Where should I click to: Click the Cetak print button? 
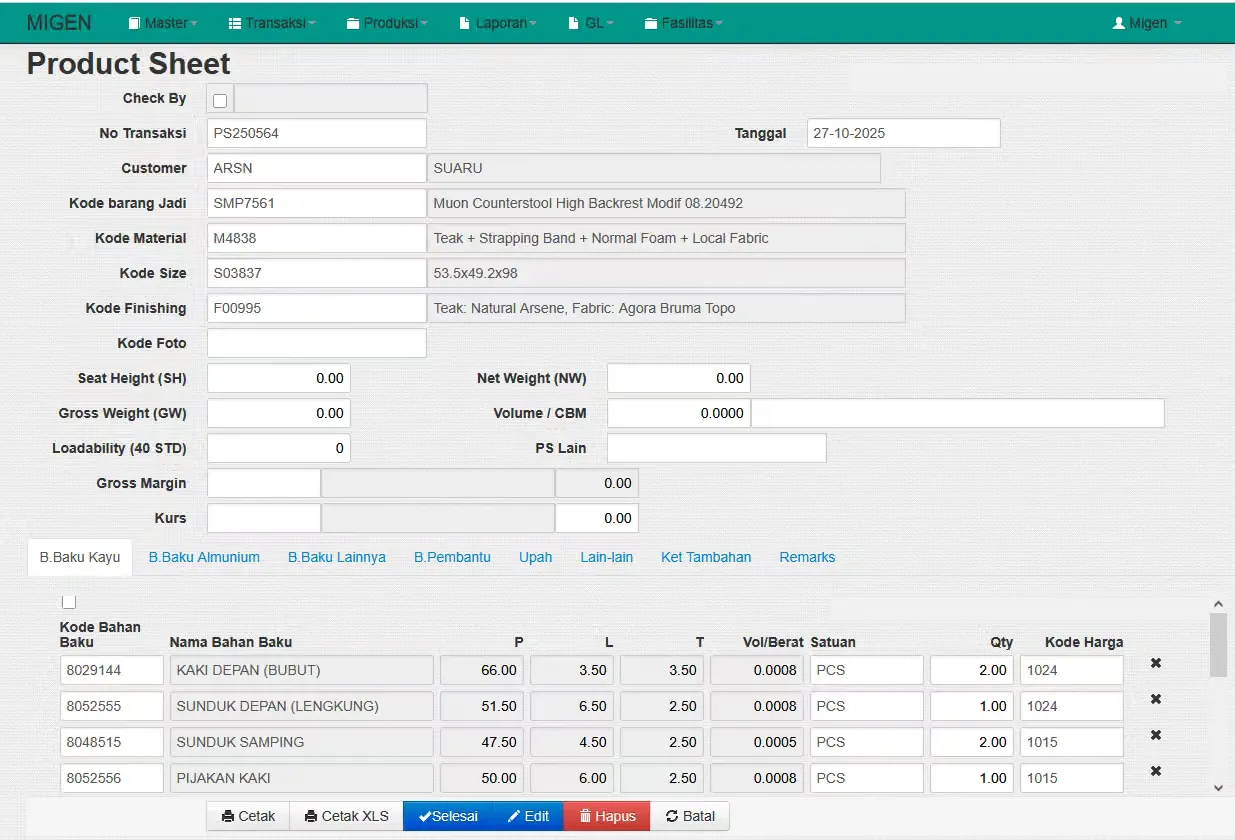coord(248,816)
